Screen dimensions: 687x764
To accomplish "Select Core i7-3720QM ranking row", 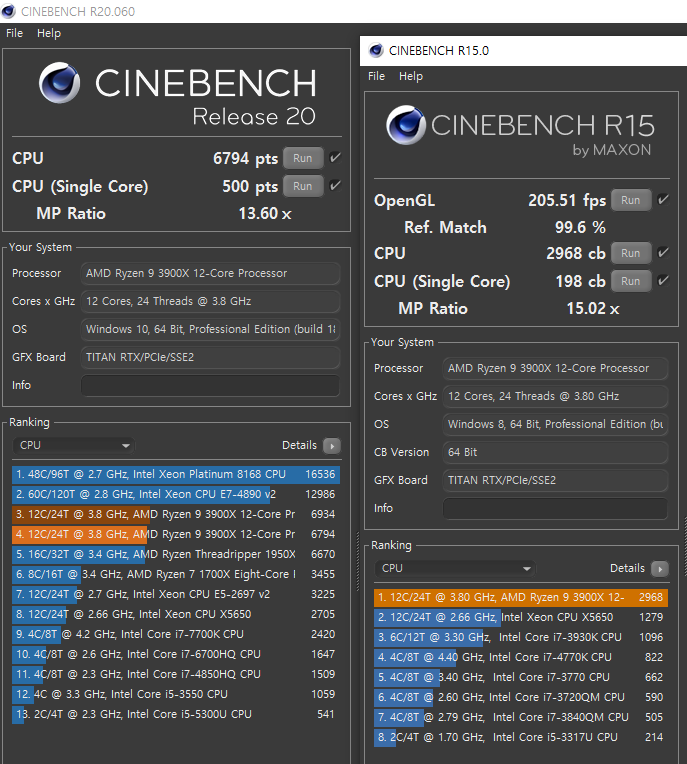I will (521, 697).
